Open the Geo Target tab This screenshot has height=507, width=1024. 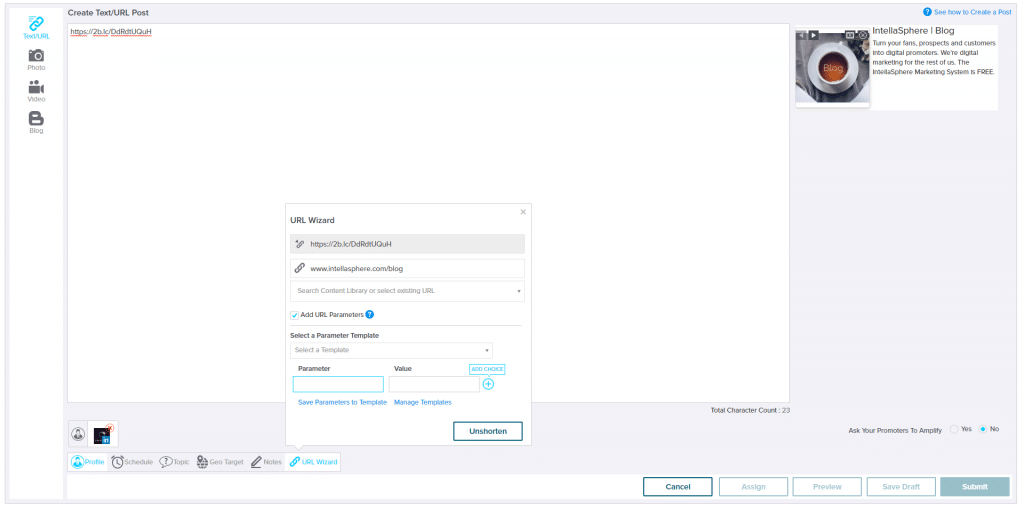pyautogui.click(x=219, y=462)
